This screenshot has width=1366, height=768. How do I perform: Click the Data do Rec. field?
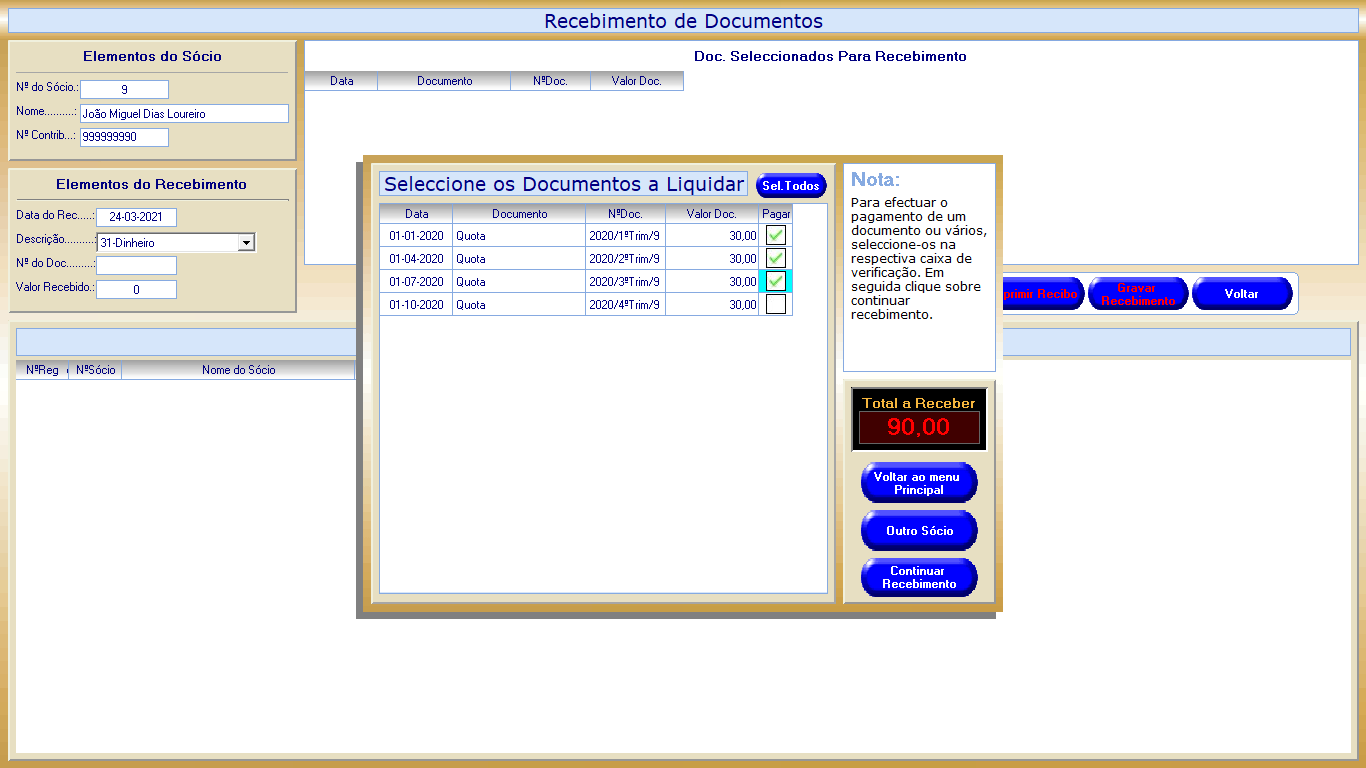(136, 217)
